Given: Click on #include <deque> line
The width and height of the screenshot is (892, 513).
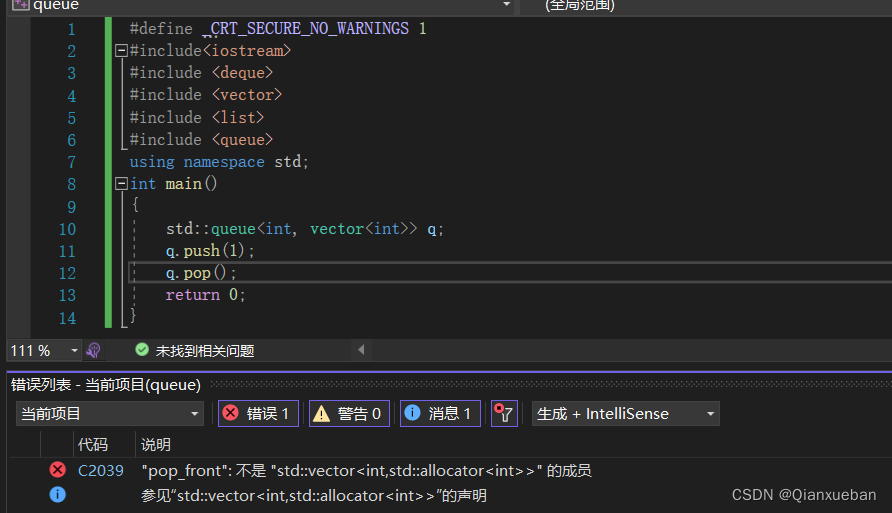Looking at the screenshot, I should click(201, 73).
